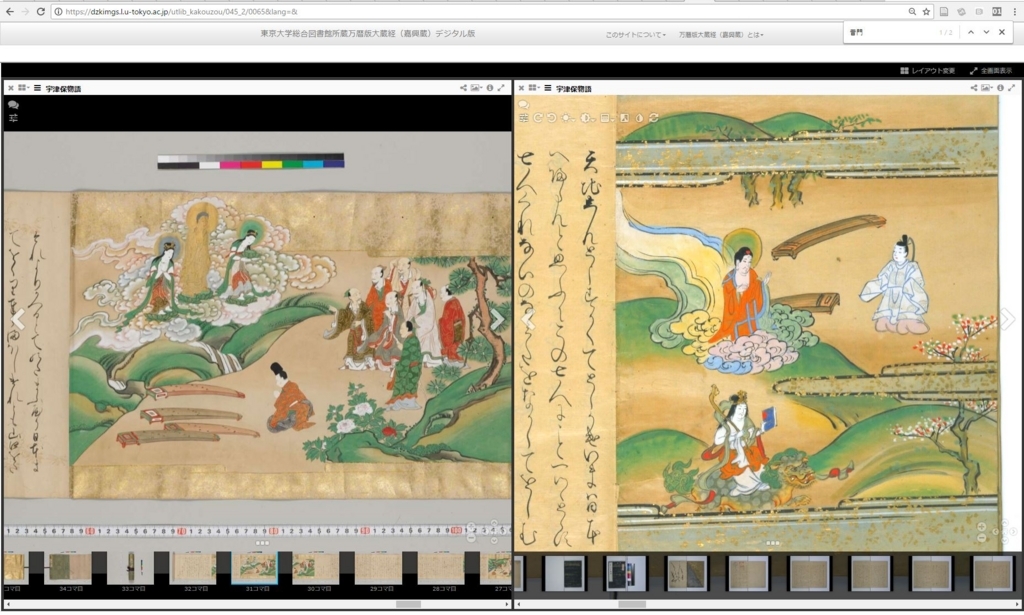Screen dimensions: 1024x615
Task: Close the left viewer window slot
Action: 10,88
